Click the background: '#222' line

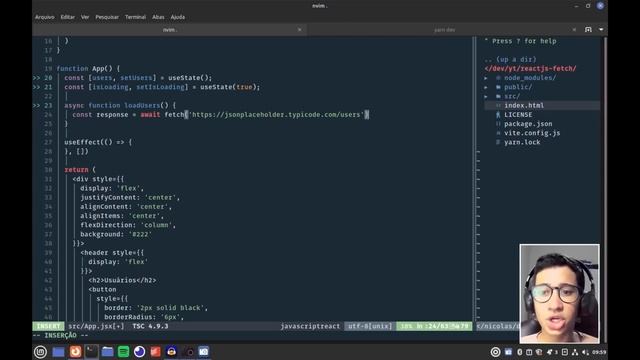point(116,234)
